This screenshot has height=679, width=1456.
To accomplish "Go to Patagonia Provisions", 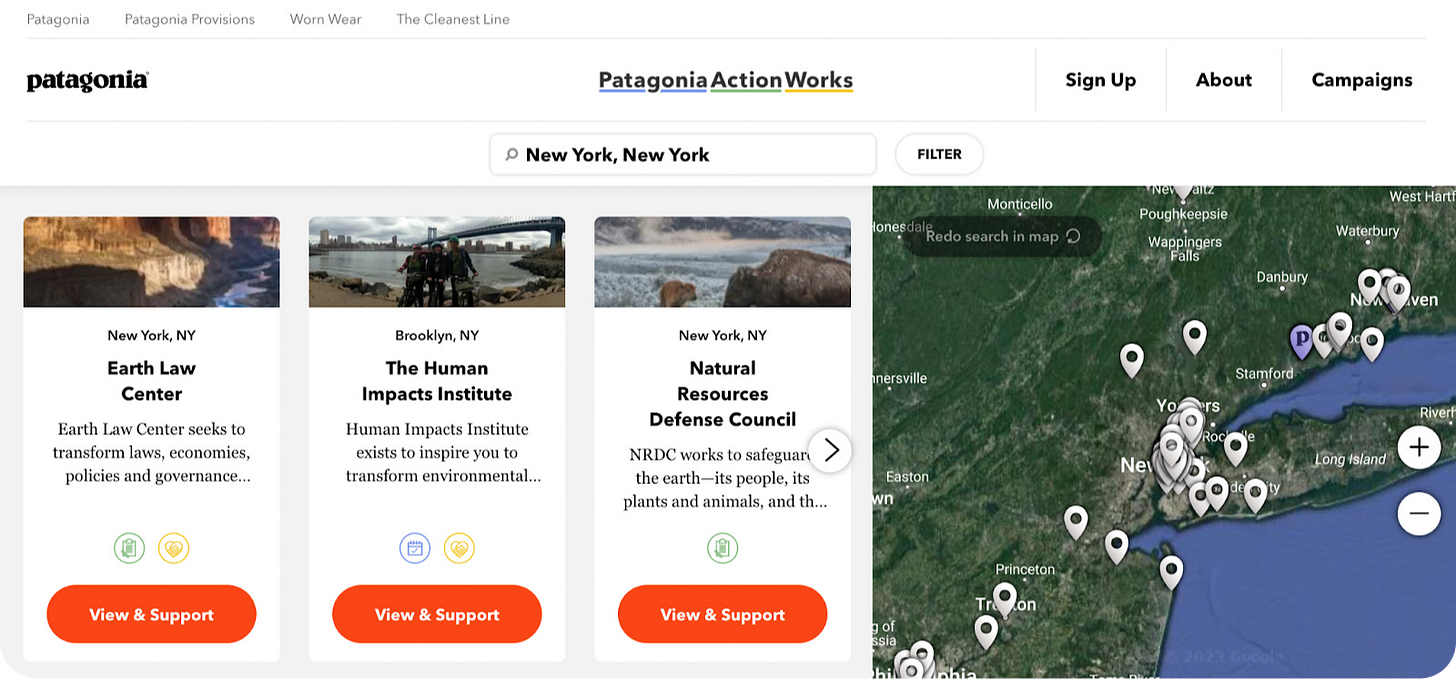I will click(x=190, y=19).
